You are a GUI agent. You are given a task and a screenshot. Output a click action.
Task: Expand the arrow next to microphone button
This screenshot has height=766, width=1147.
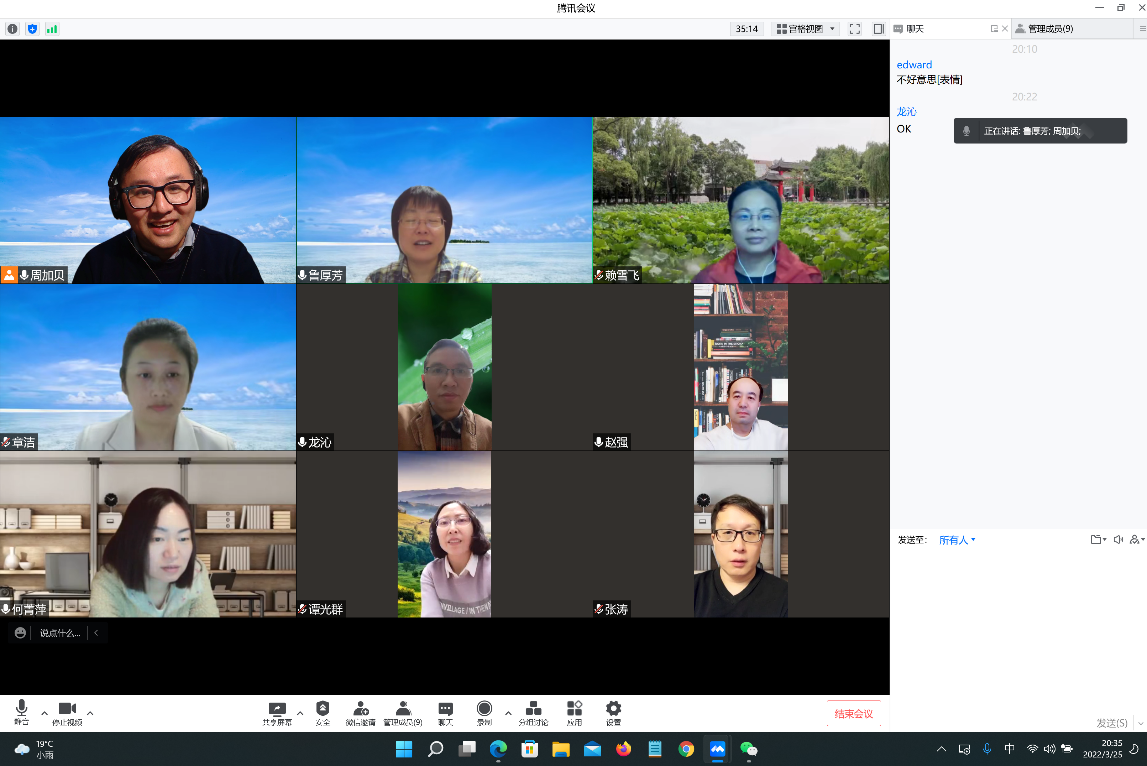[44, 713]
